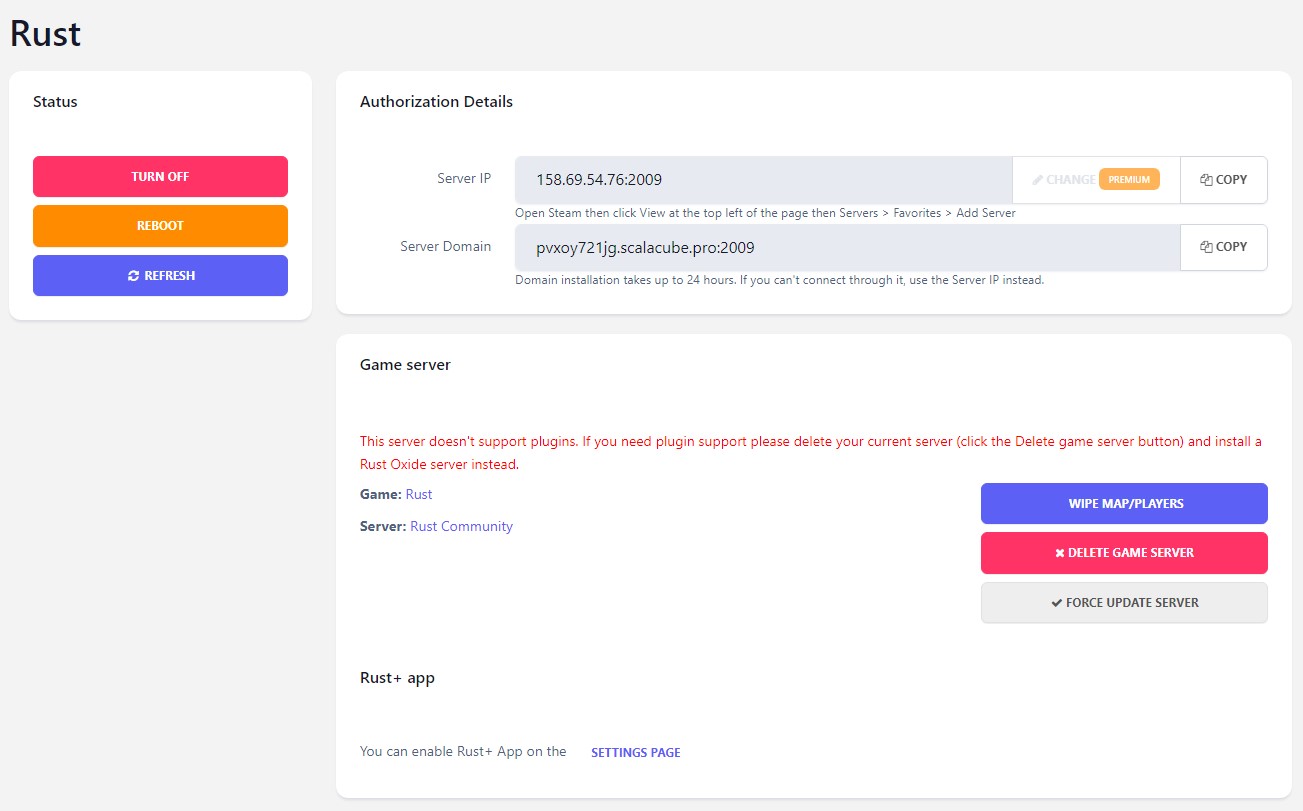This screenshot has height=811, width=1303.
Task: Click the circular arrows icon in REFRESH
Action: 134,276
